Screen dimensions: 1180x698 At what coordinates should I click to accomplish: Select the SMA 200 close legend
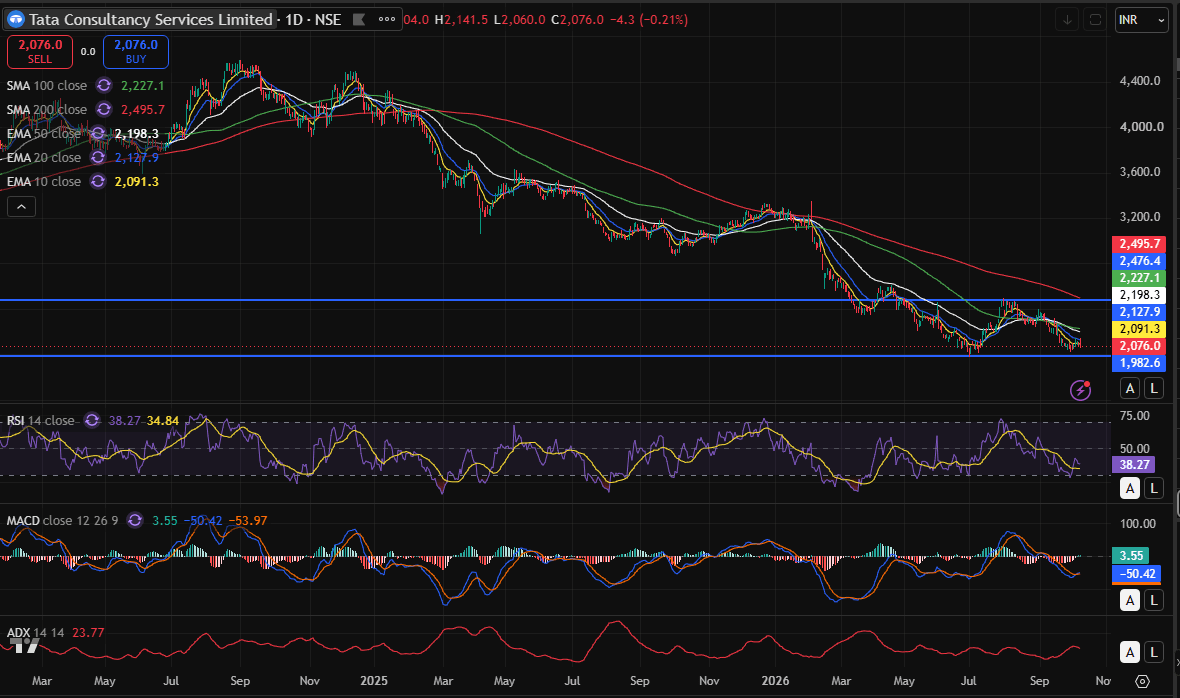tap(47, 110)
